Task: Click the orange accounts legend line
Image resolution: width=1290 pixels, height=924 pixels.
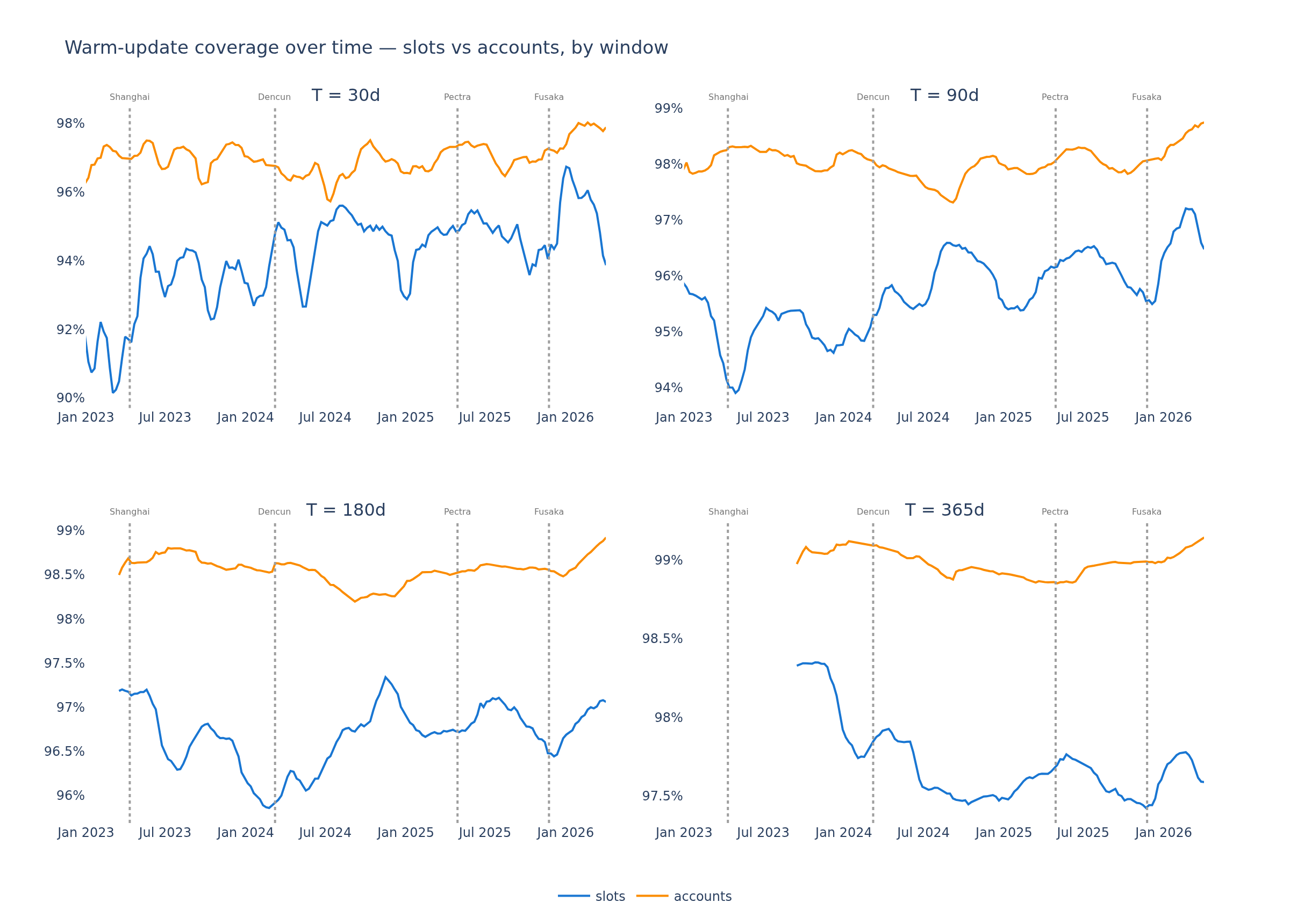Action: point(652,896)
